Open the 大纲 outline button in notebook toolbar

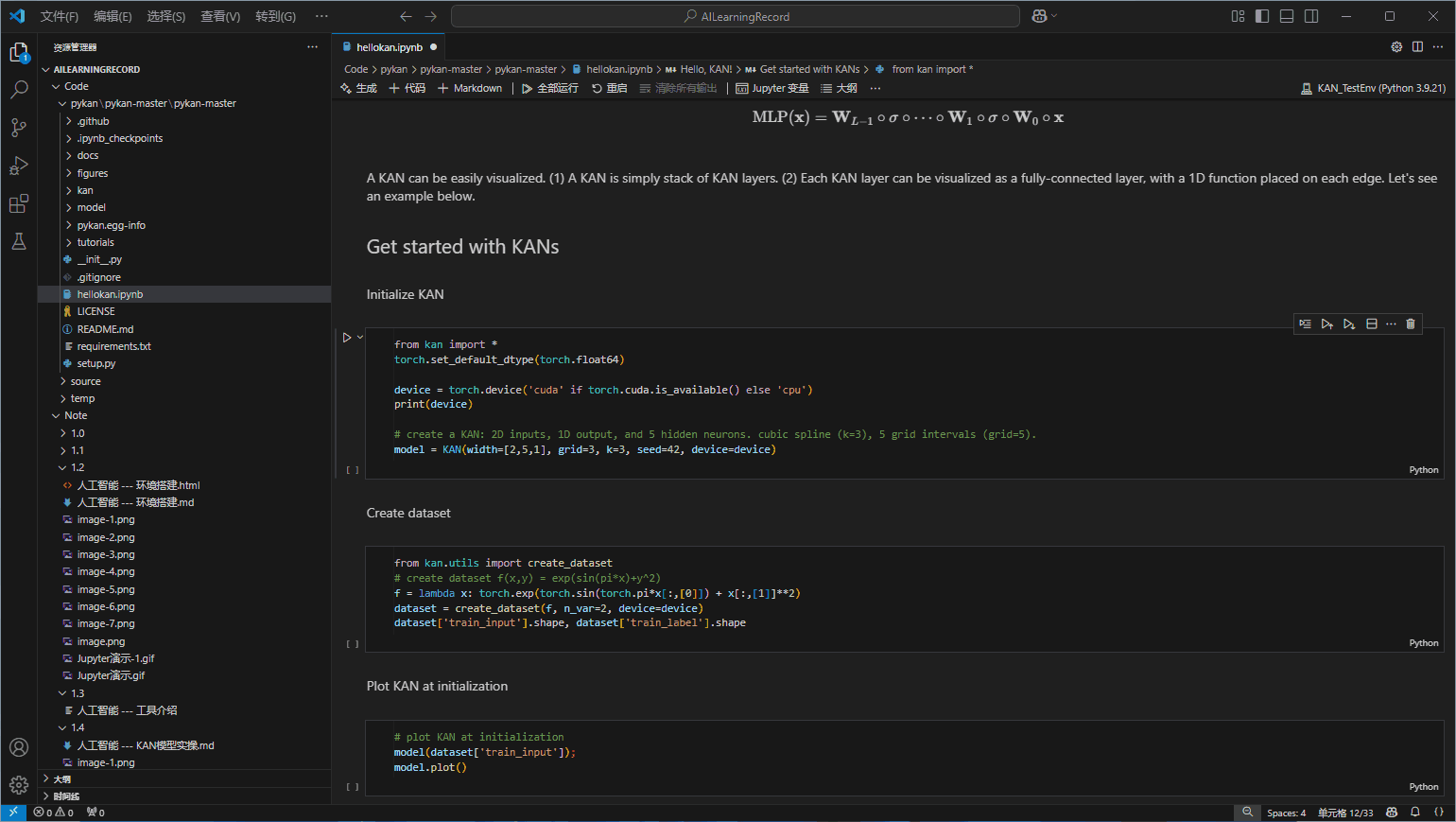point(839,88)
